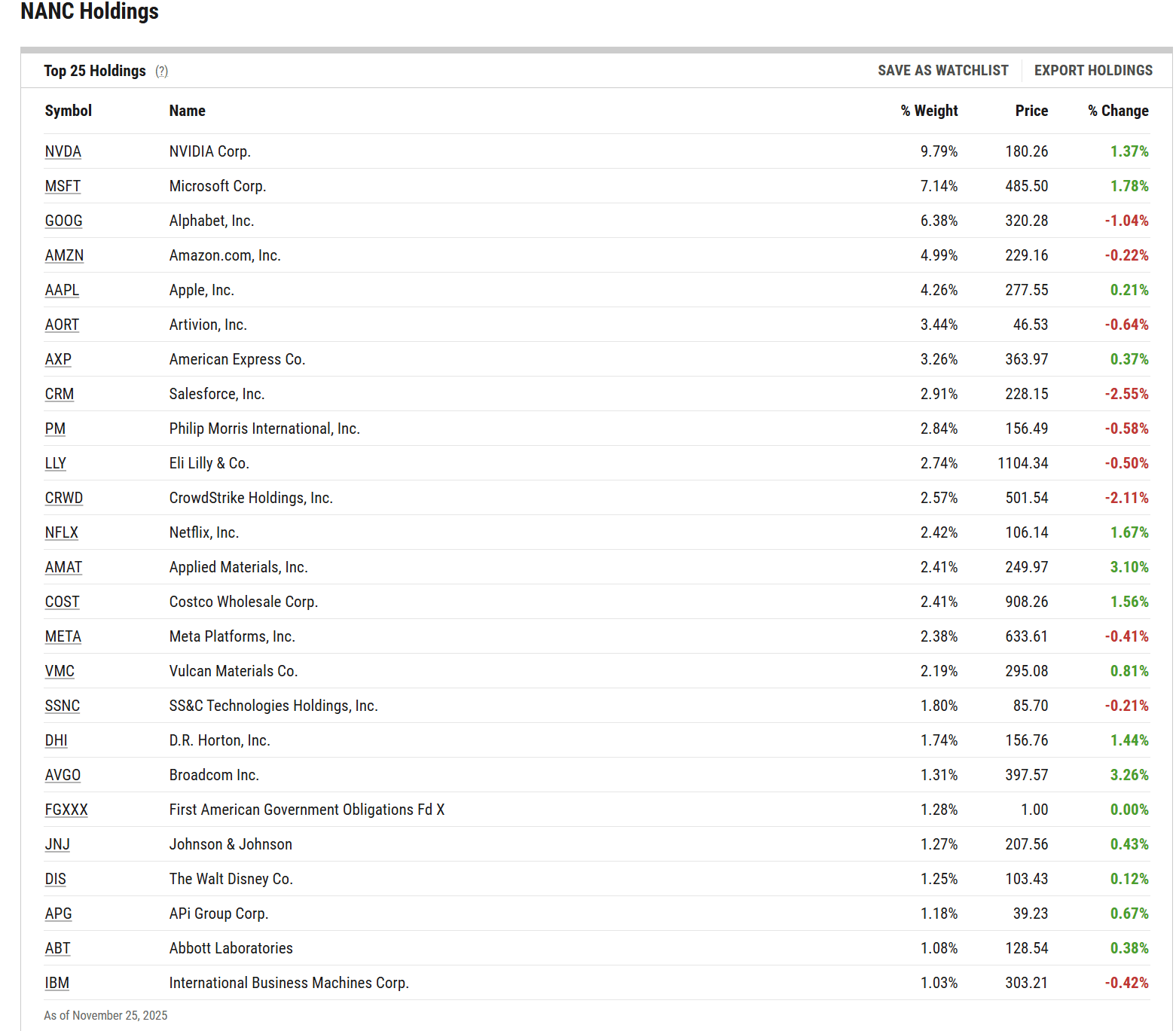The image size is (1176, 1031).
Task: Open the Top 25 Holdings help tooltip
Action: coord(162,71)
